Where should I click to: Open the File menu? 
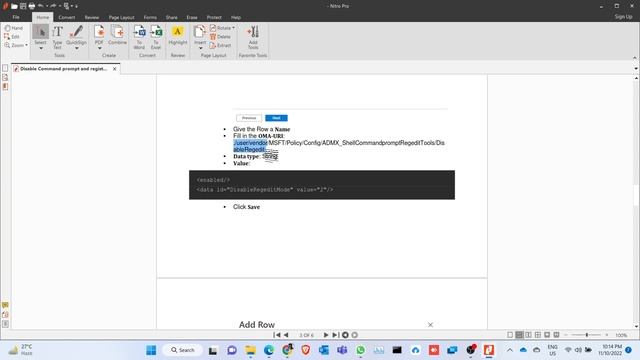(16, 17)
